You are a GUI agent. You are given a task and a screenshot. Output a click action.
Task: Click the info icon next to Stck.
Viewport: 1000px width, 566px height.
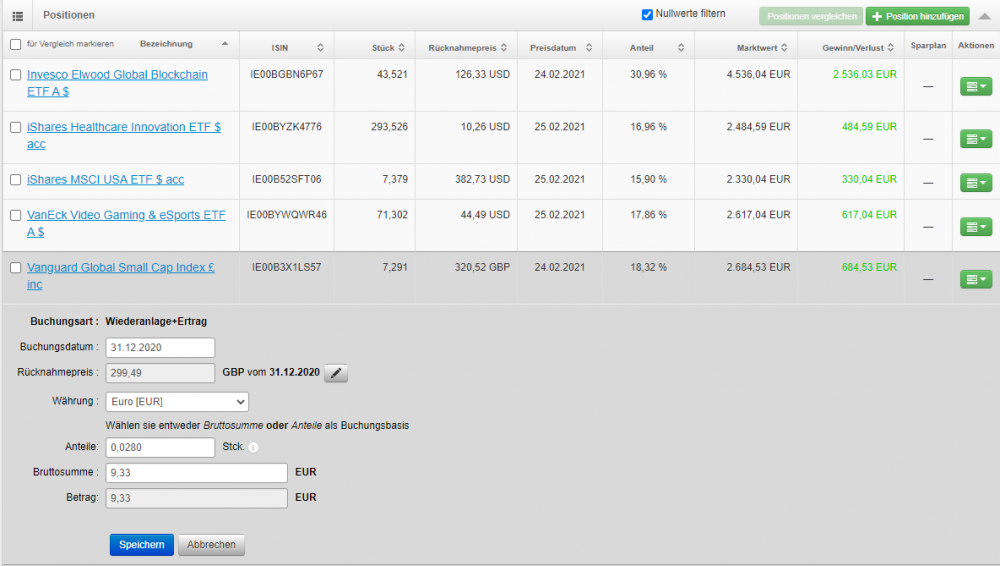pos(253,447)
